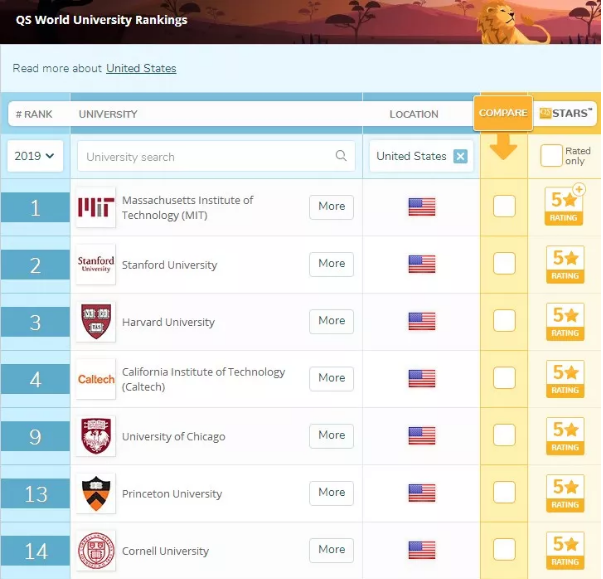603x579 pixels.
Task: Click rank number 13
Action: (x=36, y=494)
